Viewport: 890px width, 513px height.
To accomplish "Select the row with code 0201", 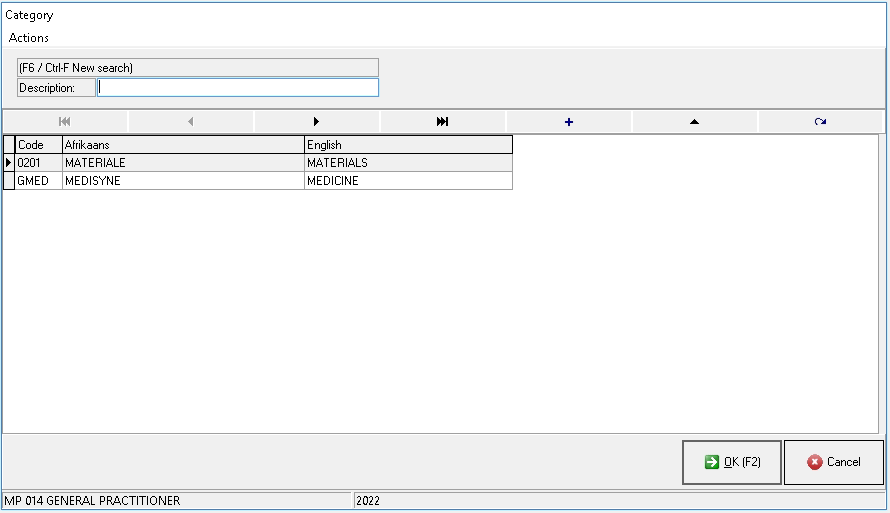I will (x=38, y=163).
